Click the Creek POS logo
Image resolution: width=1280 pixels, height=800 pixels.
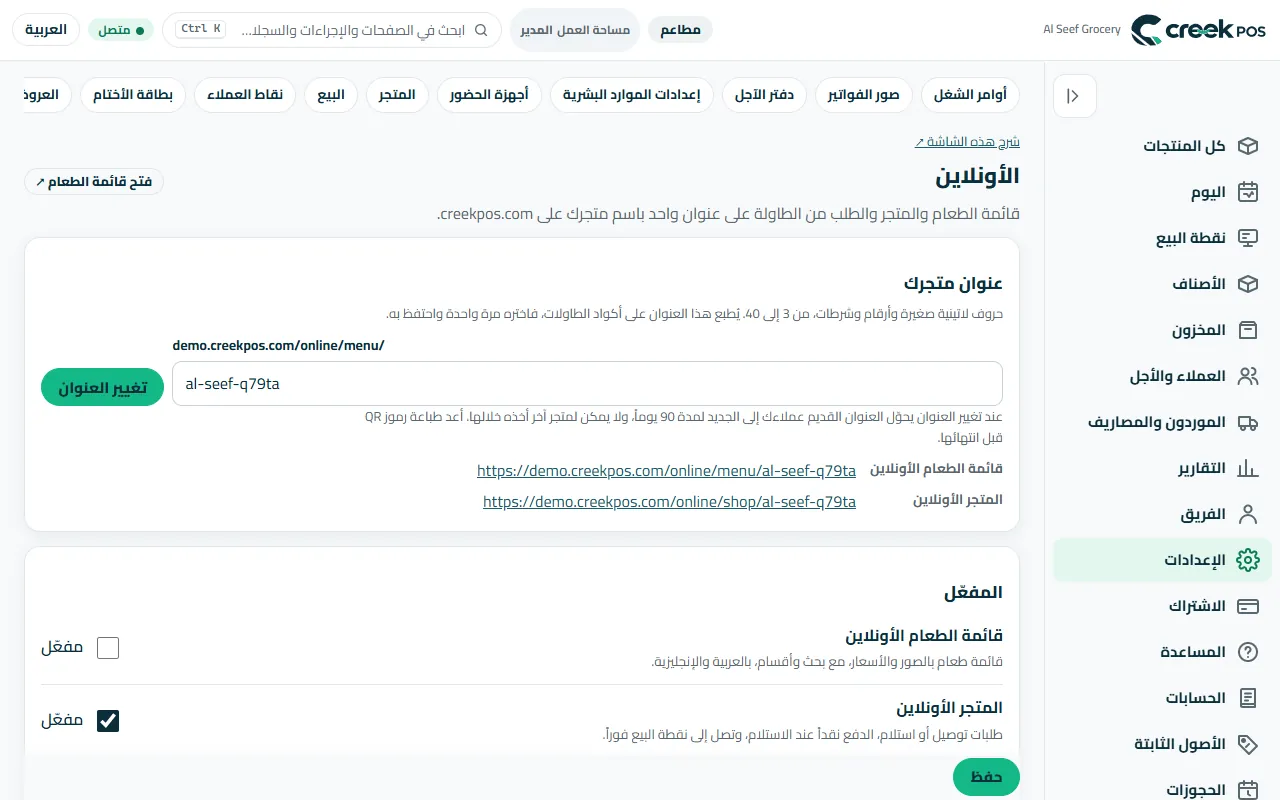pyautogui.click(x=1198, y=30)
